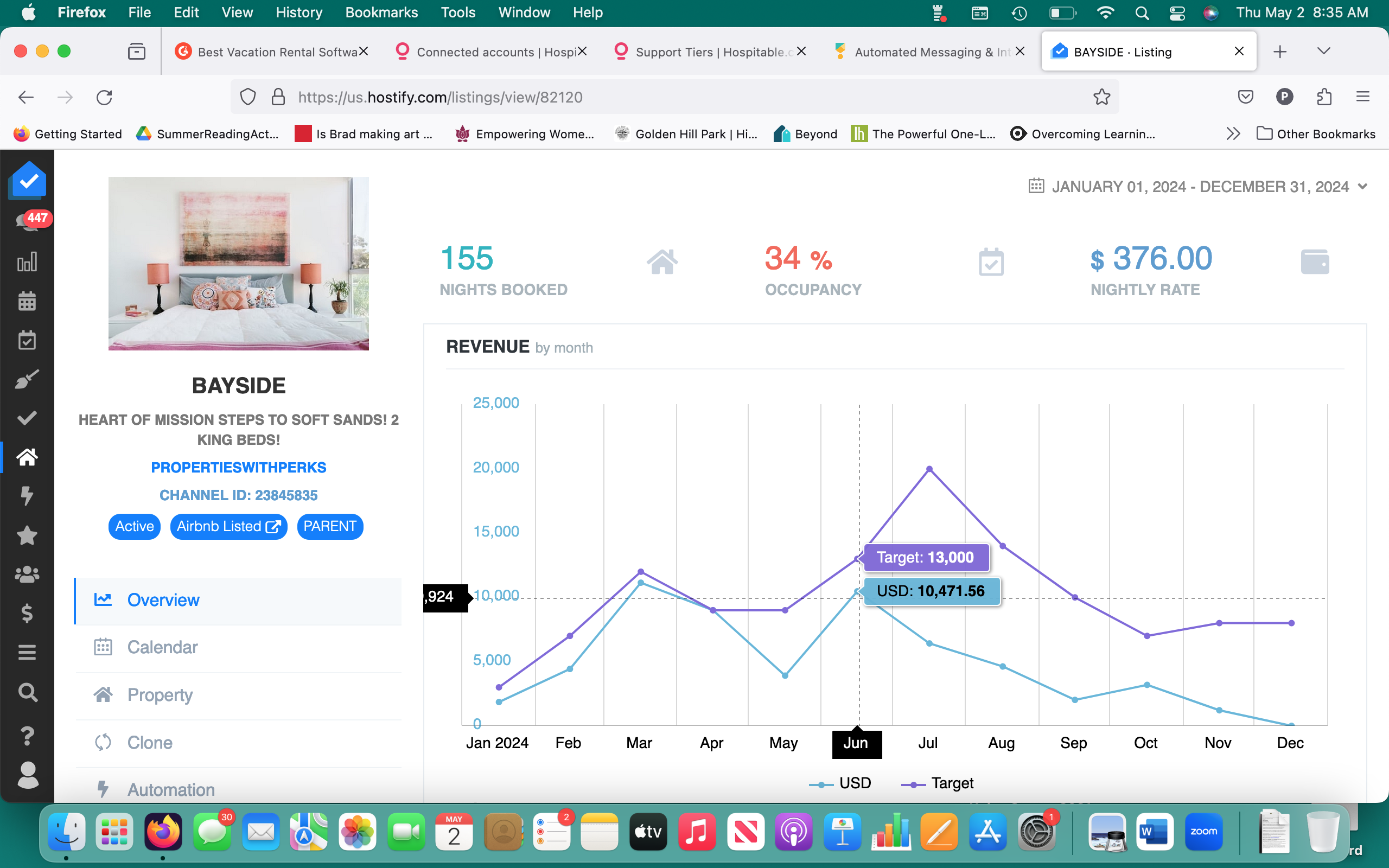Viewport: 1389px width, 868px height.
Task: Open Firefox list all tabs chevron
Action: tap(1323, 52)
